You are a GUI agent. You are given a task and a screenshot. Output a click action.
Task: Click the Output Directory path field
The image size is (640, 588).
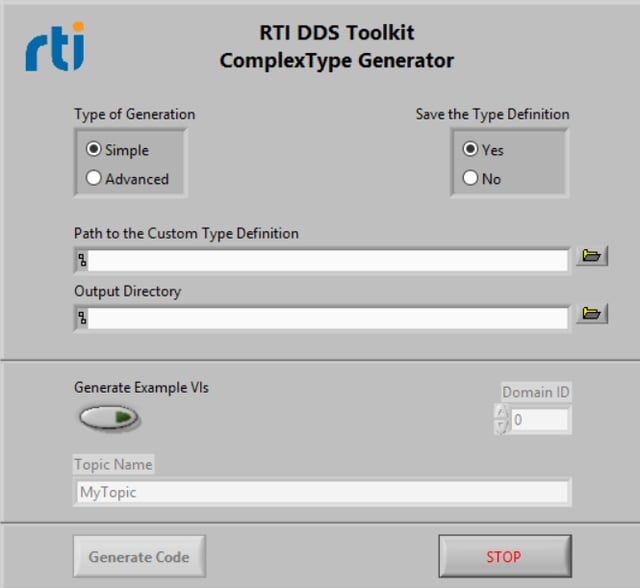click(327, 318)
